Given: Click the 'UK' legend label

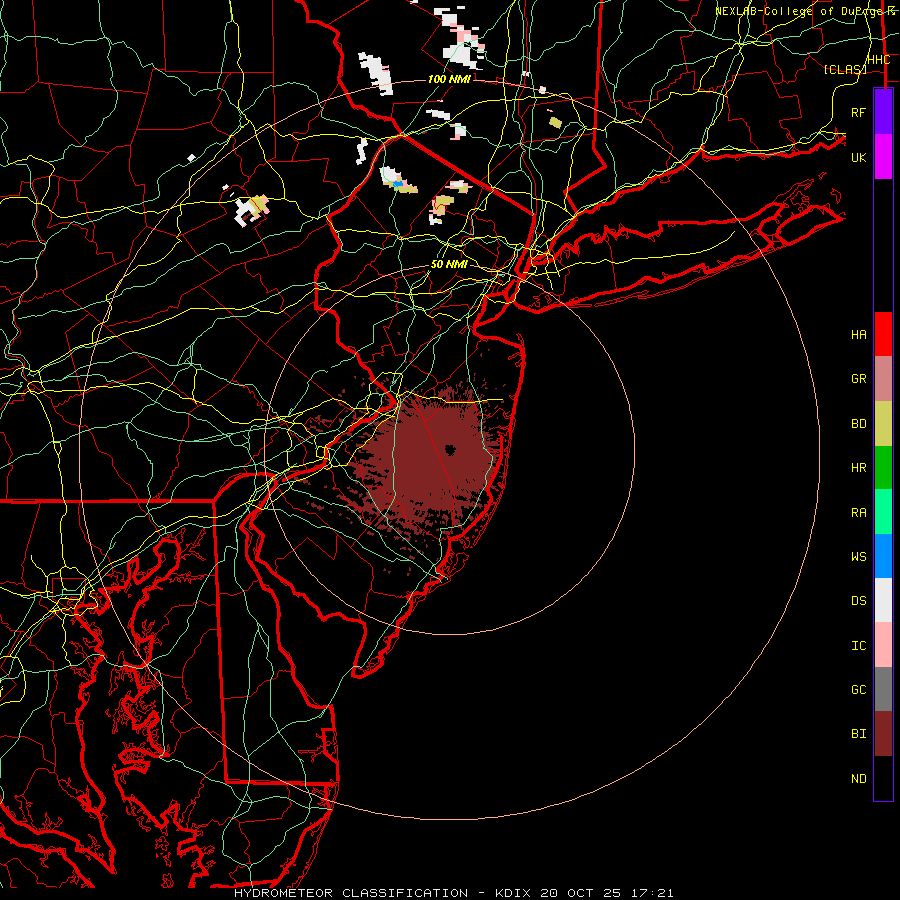Looking at the screenshot, I should coord(859,157).
